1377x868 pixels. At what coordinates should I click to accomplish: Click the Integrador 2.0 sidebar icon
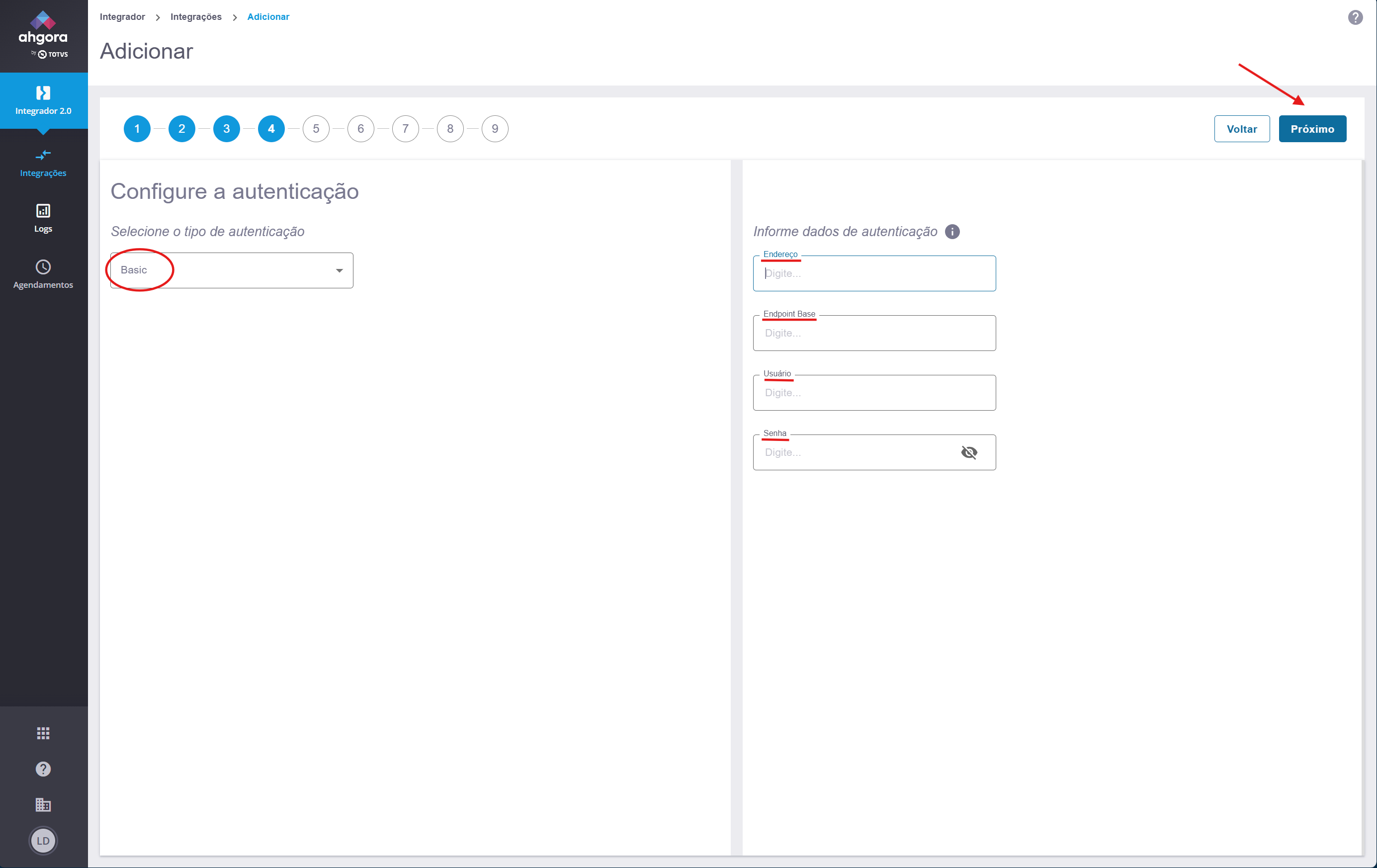43,93
